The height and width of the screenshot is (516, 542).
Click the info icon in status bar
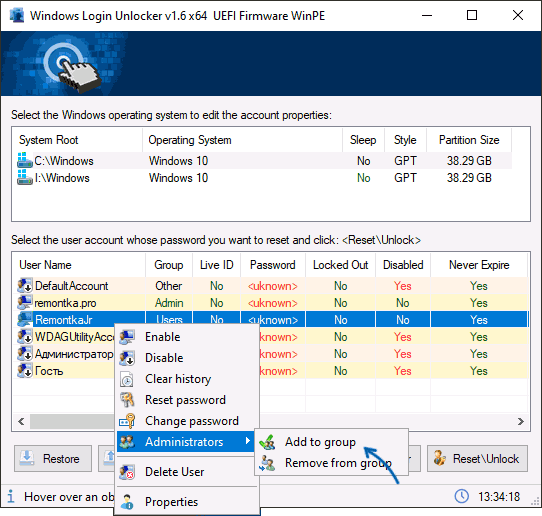point(11,496)
